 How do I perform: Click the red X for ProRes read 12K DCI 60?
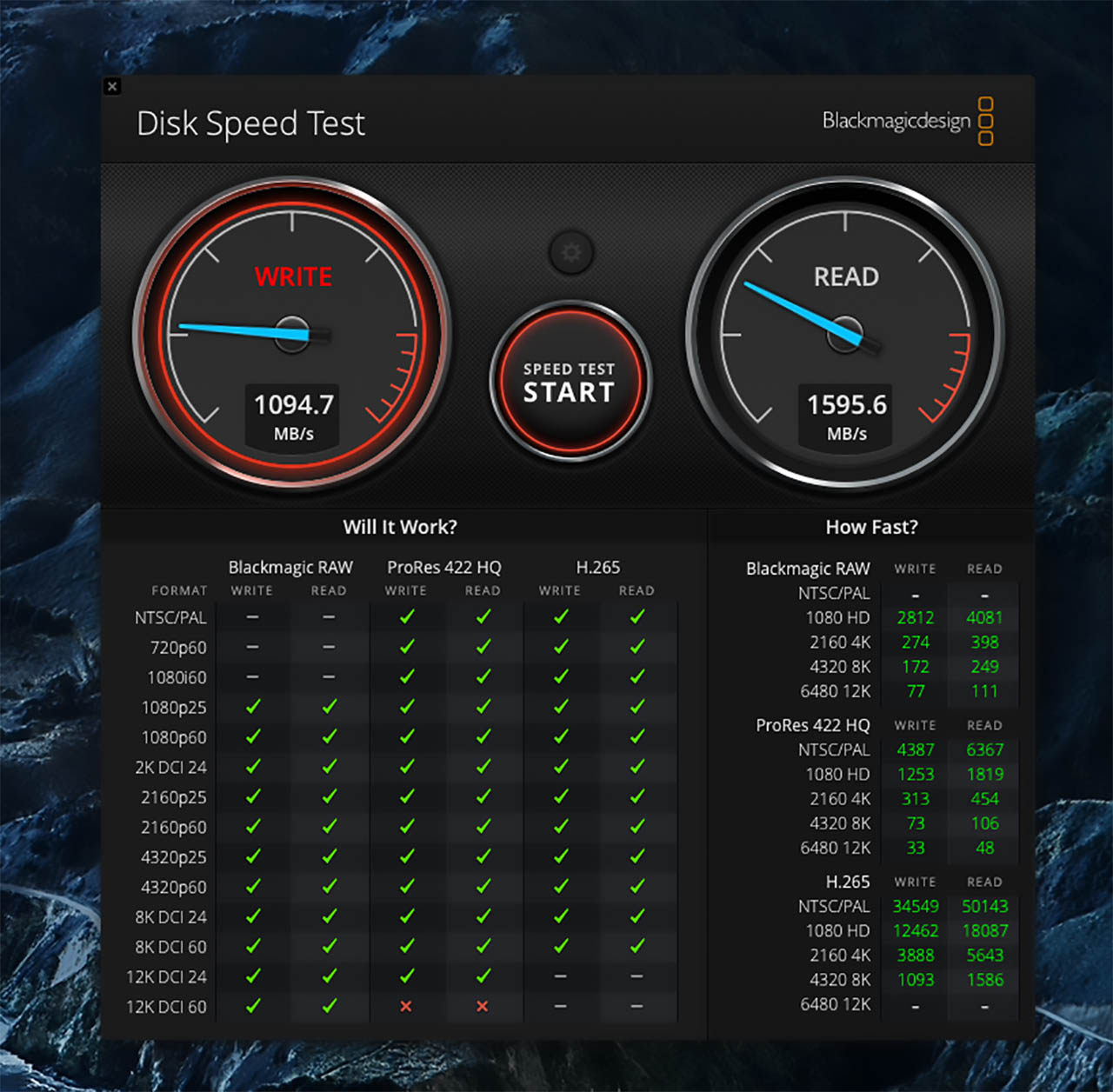483,1007
